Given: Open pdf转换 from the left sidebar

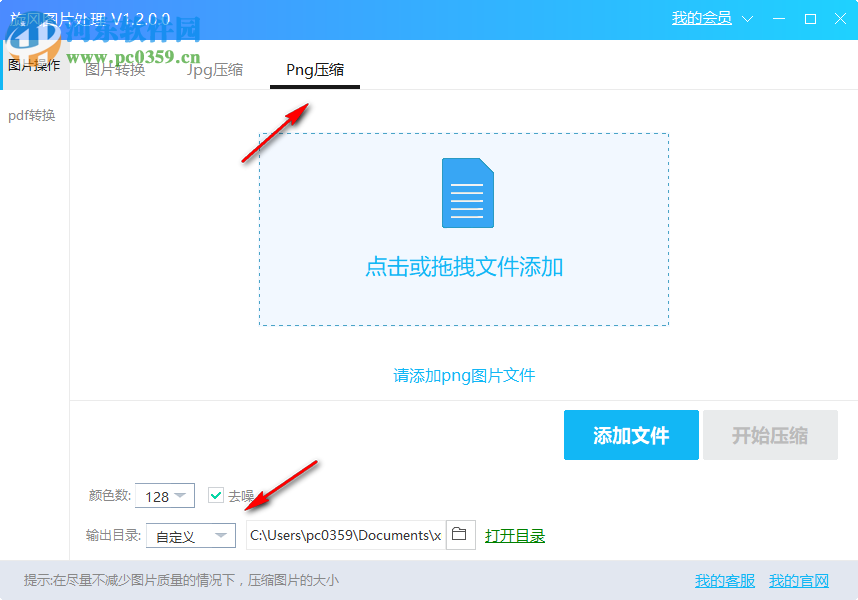Looking at the screenshot, I should click(x=33, y=115).
